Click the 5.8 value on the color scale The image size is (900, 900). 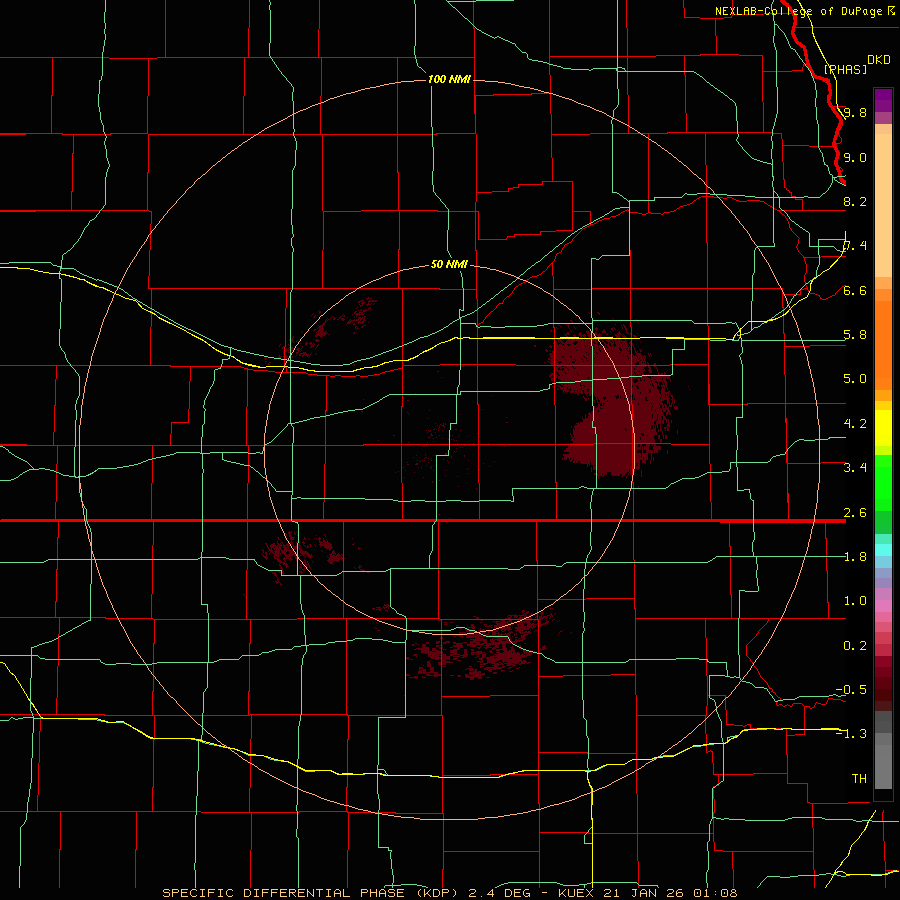tap(855, 335)
